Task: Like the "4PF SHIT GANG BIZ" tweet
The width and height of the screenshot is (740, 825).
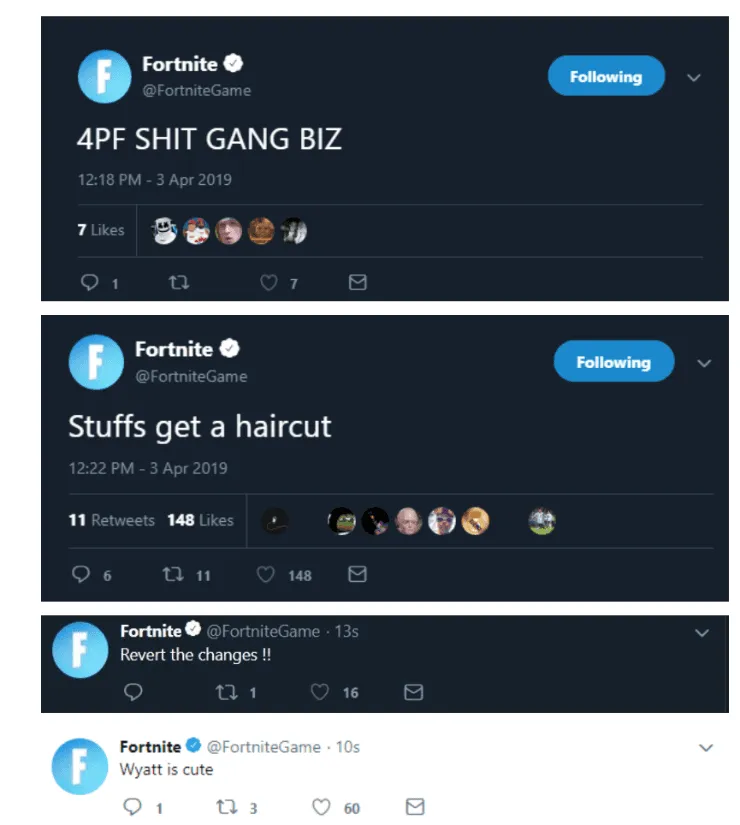Action: click(x=268, y=283)
